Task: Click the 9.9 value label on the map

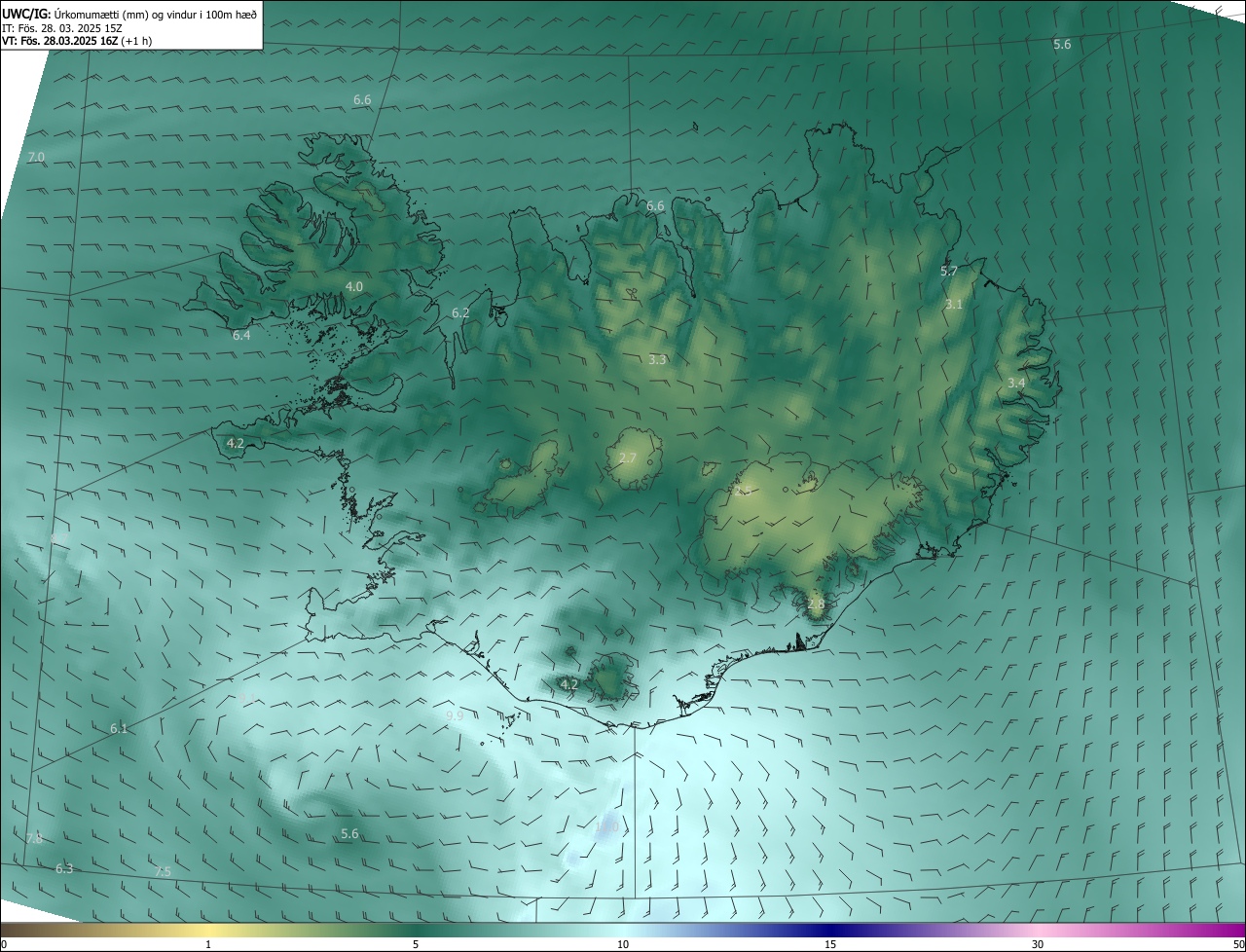Action: 455,715
